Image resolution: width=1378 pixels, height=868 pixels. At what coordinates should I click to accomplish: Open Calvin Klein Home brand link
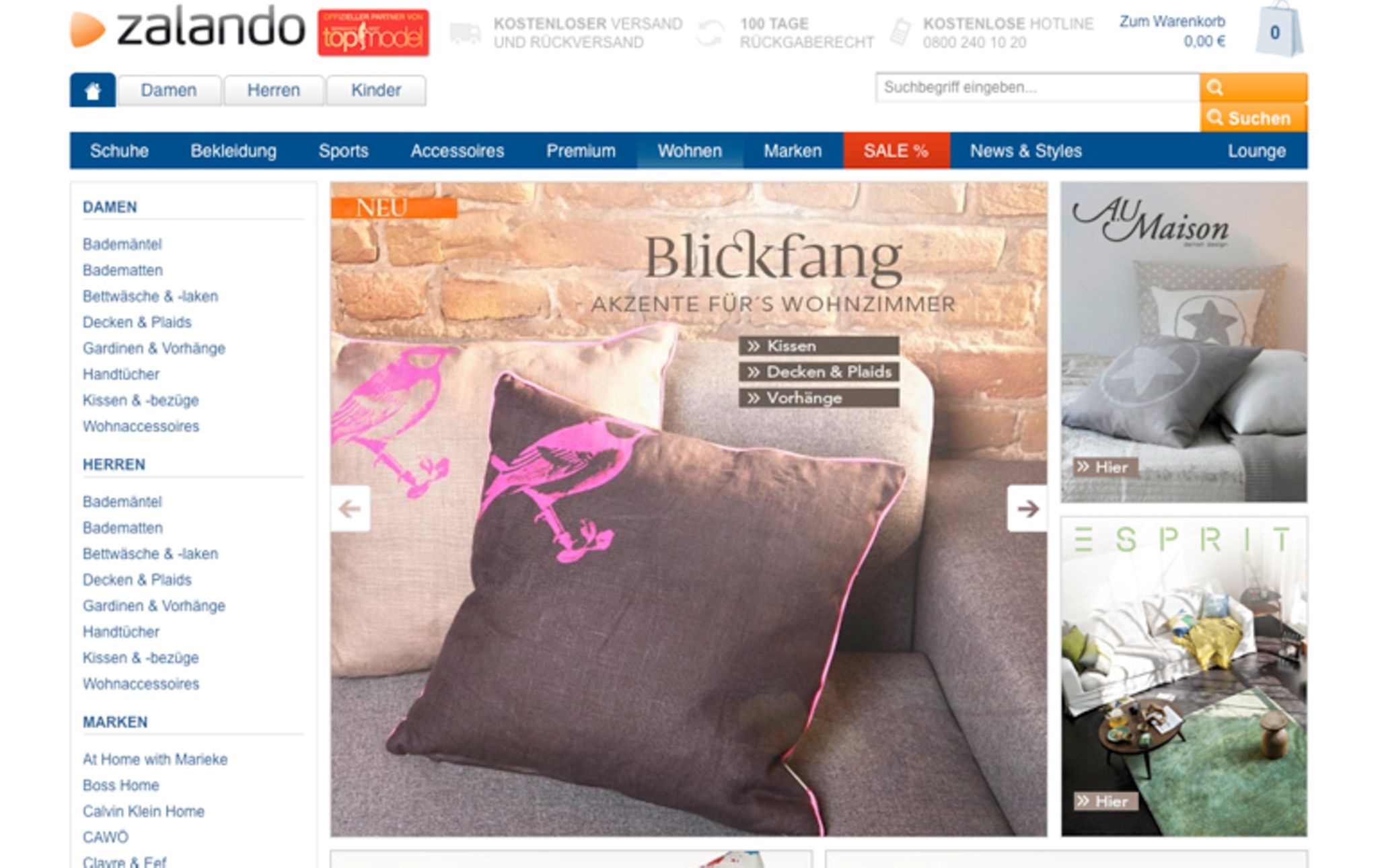tap(143, 811)
